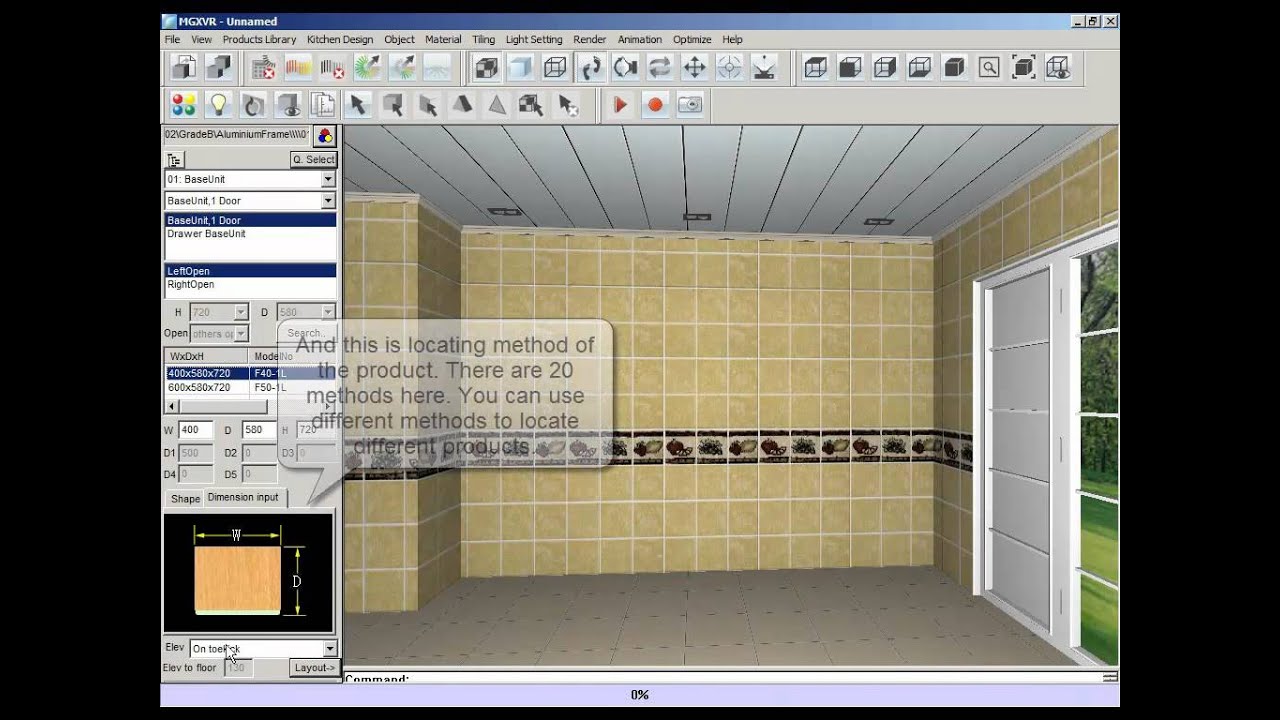Screen dimensions: 1280x720
Task: Select the light blue solid cube view
Action: tap(520, 68)
